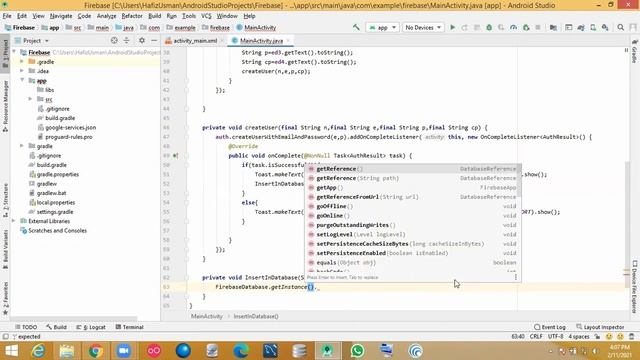Viewport: 640px width, 360px height.
Task: Open the Build menu
Action: (154, 16)
